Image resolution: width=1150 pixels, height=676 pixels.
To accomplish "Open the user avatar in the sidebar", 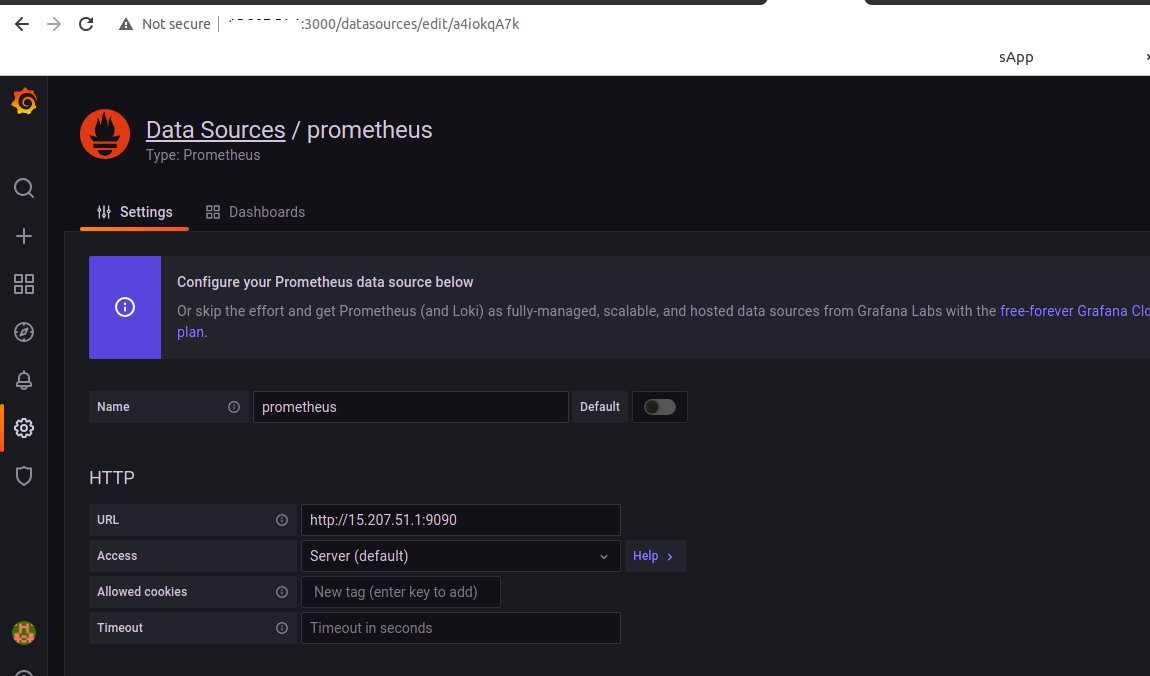I will coord(23,633).
